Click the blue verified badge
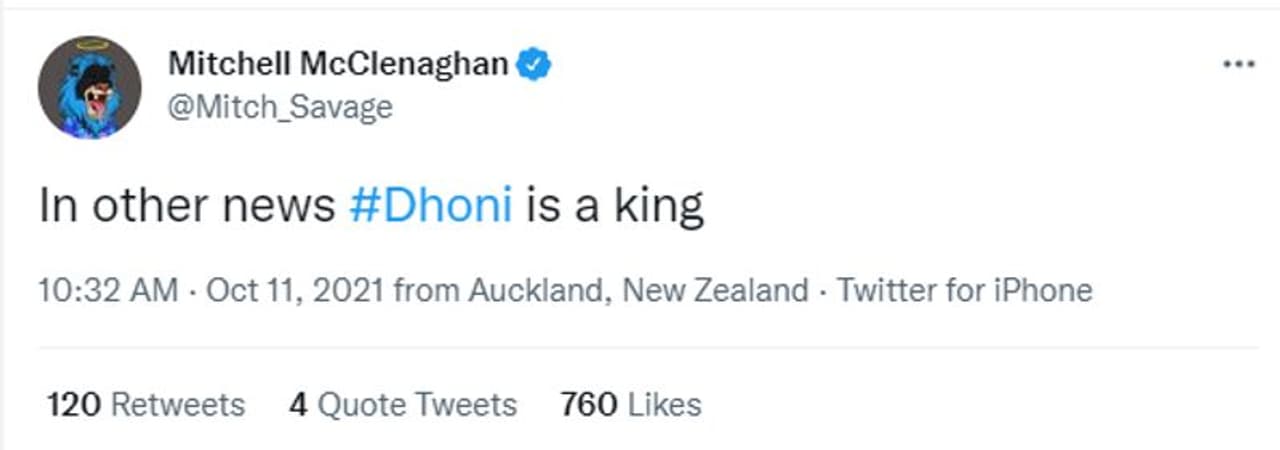1280x450 pixels. click(x=536, y=64)
